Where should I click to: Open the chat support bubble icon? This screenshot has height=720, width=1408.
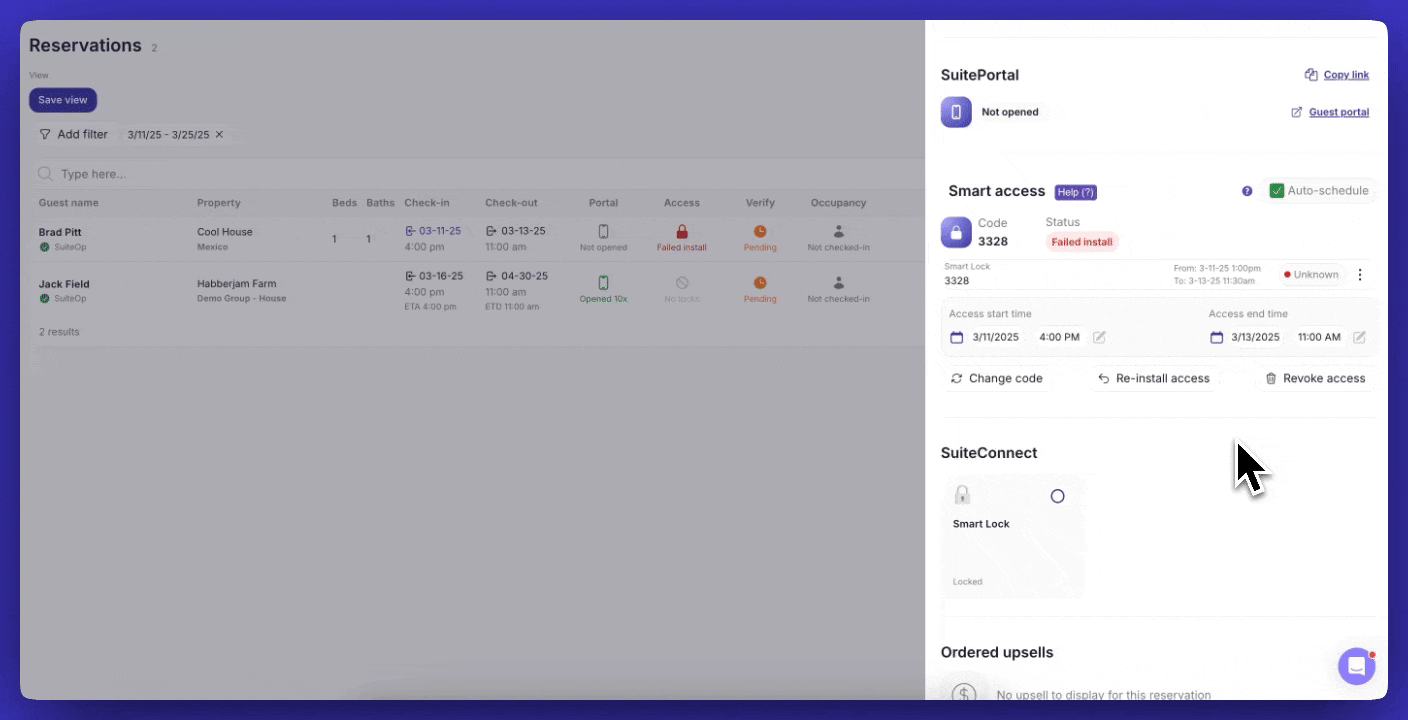click(x=1356, y=666)
